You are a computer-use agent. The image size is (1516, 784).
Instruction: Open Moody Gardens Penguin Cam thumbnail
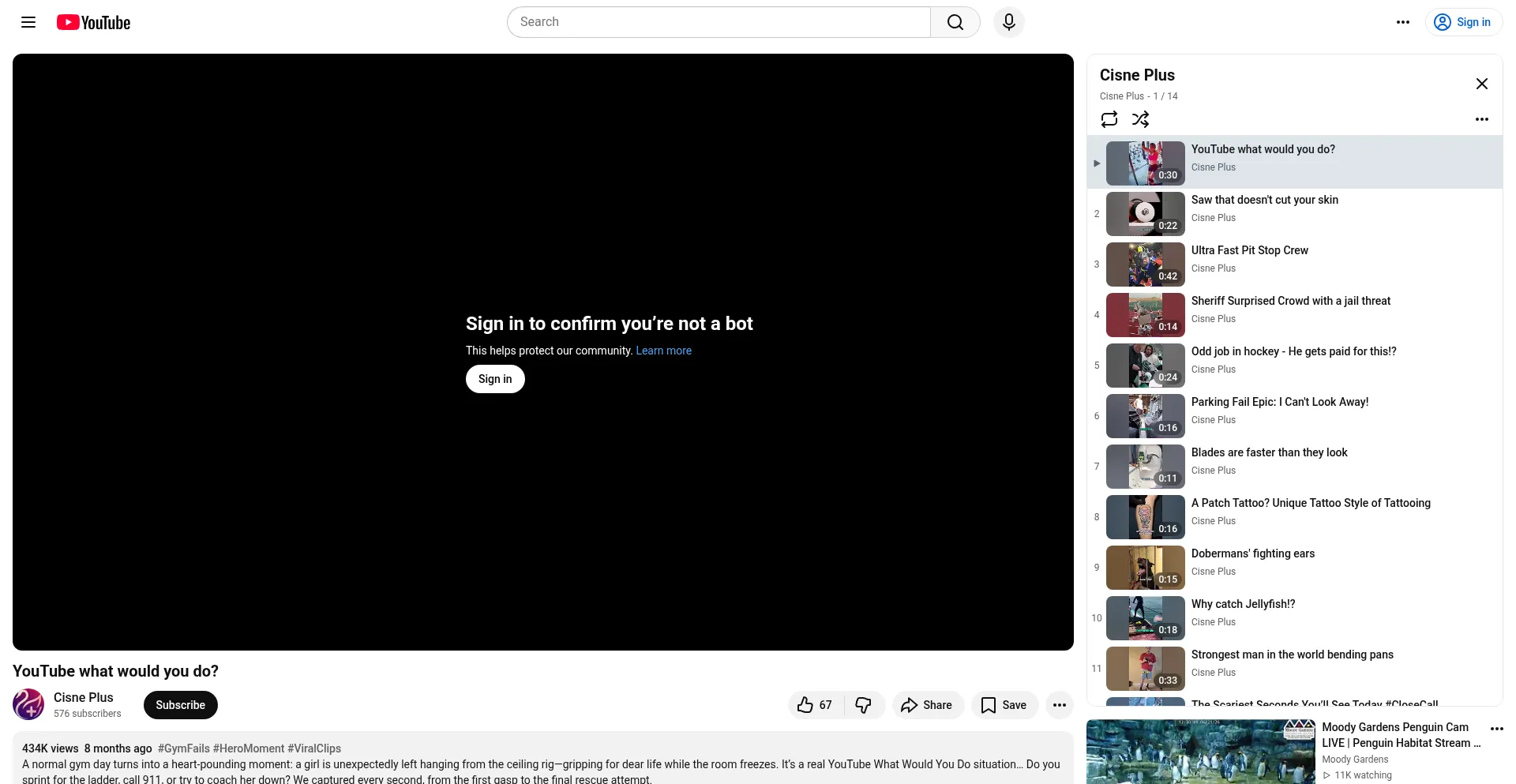point(1200,752)
